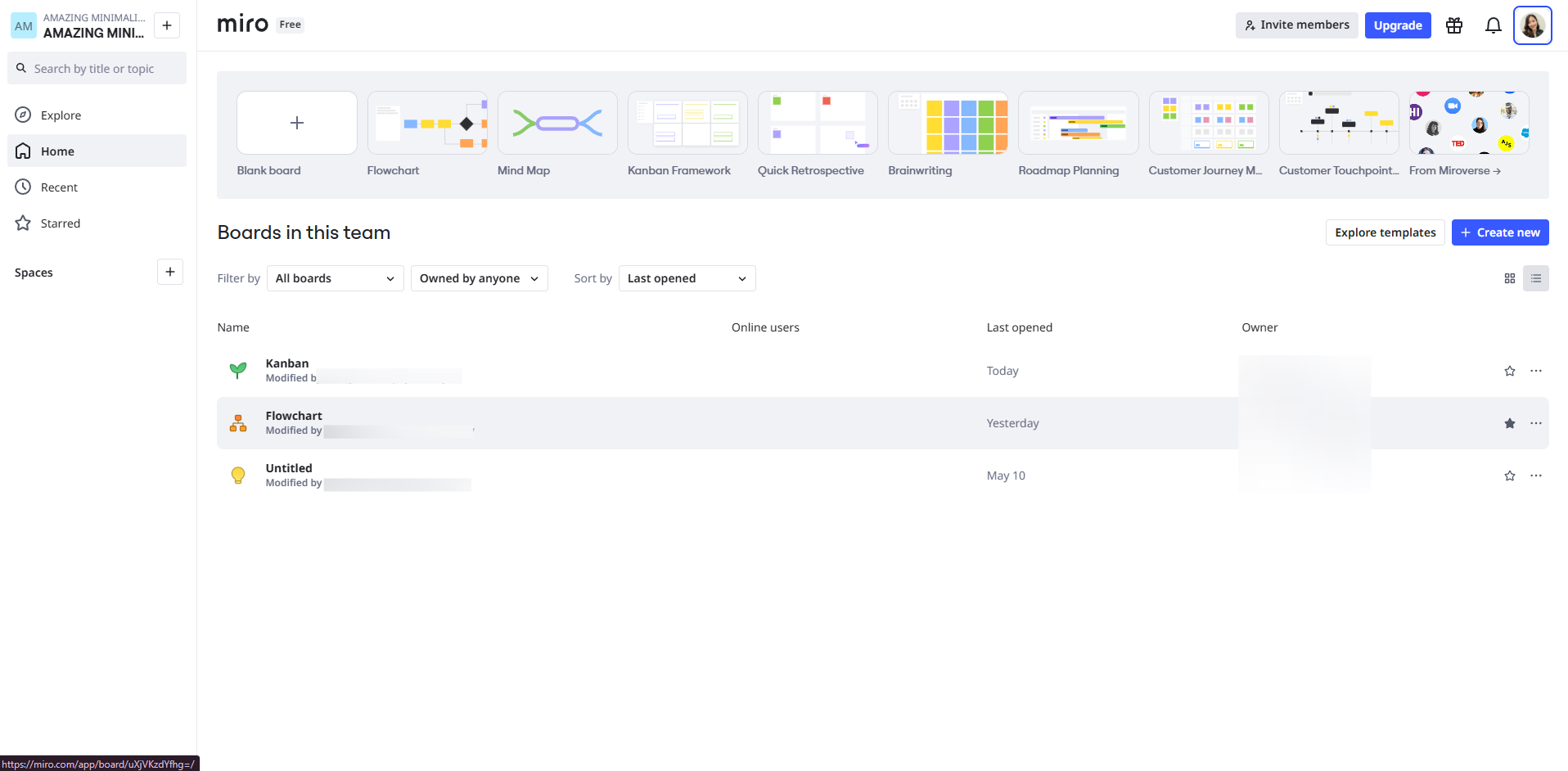
Task: Add a new team with plus button
Action: tap(167, 25)
